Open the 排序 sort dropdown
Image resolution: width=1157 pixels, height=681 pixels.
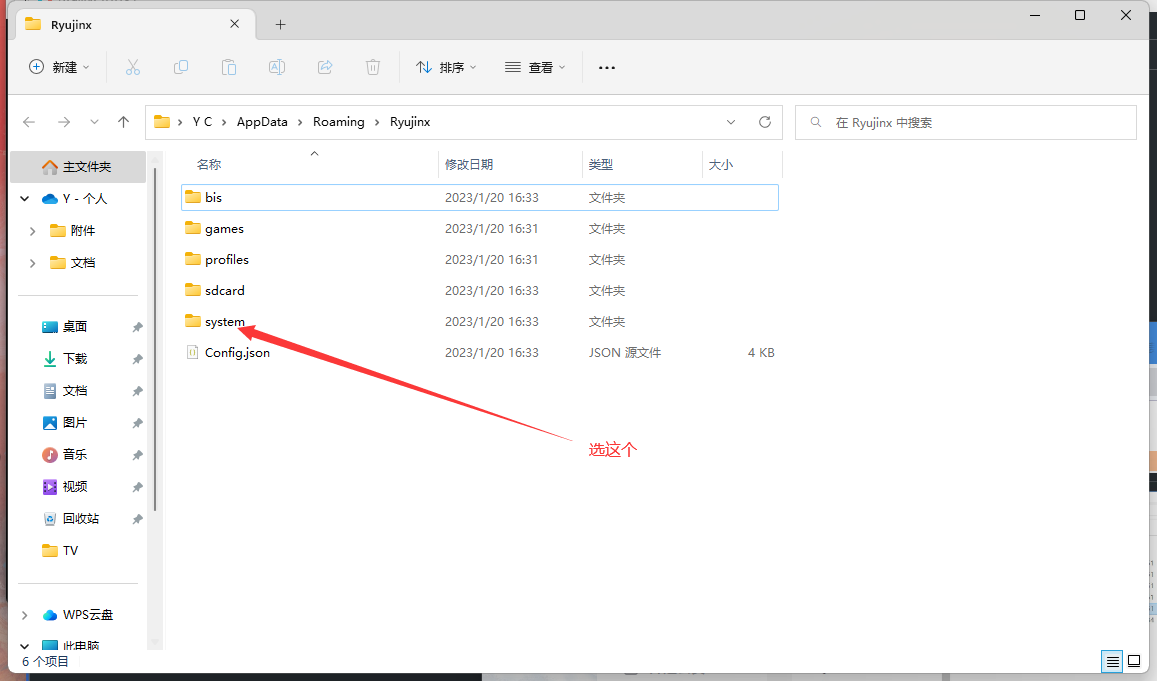(446, 67)
